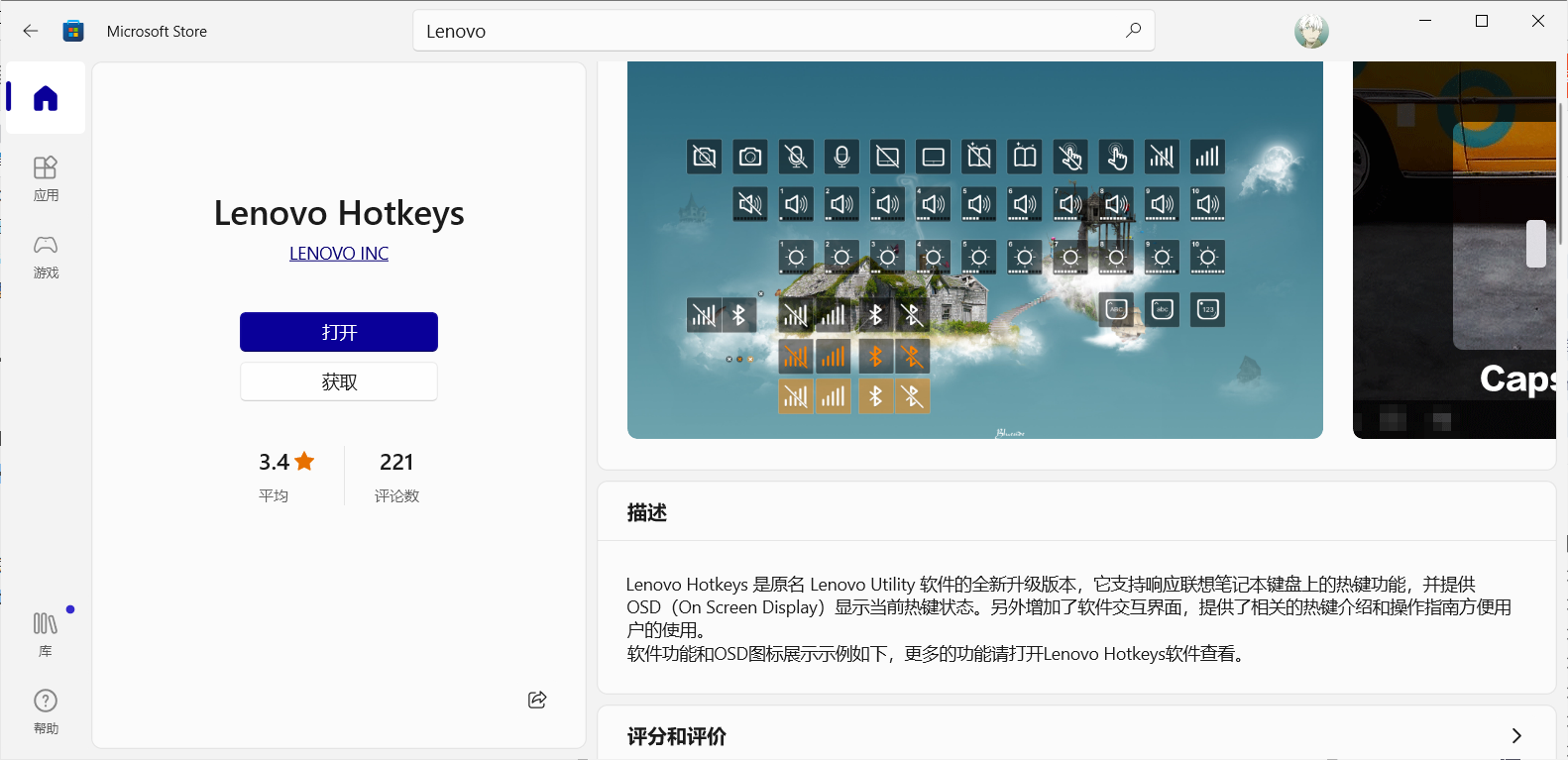Click the Lenovo Hotkeys app title

[x=339, y=213]
